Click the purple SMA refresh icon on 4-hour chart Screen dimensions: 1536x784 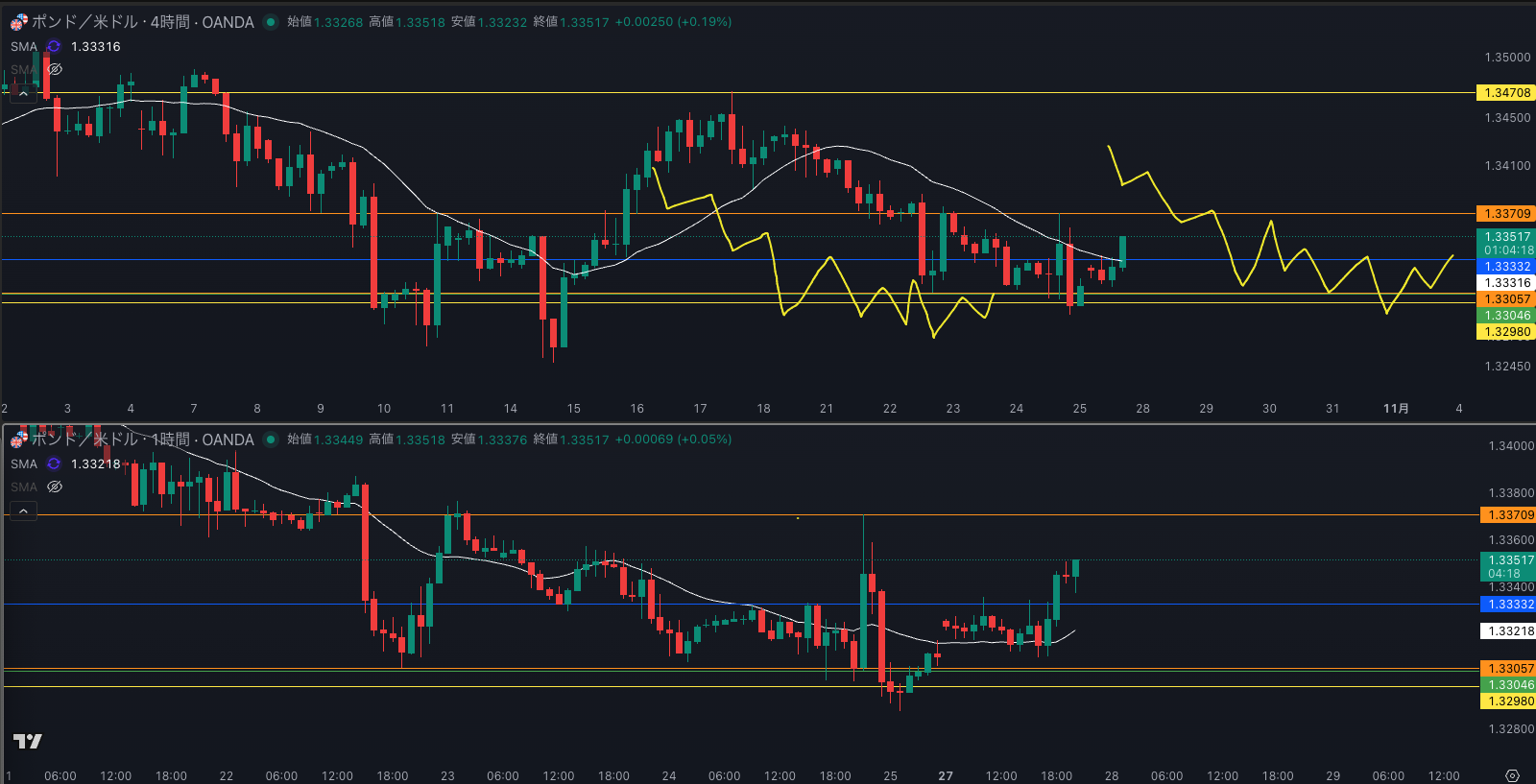coord(54,46)
